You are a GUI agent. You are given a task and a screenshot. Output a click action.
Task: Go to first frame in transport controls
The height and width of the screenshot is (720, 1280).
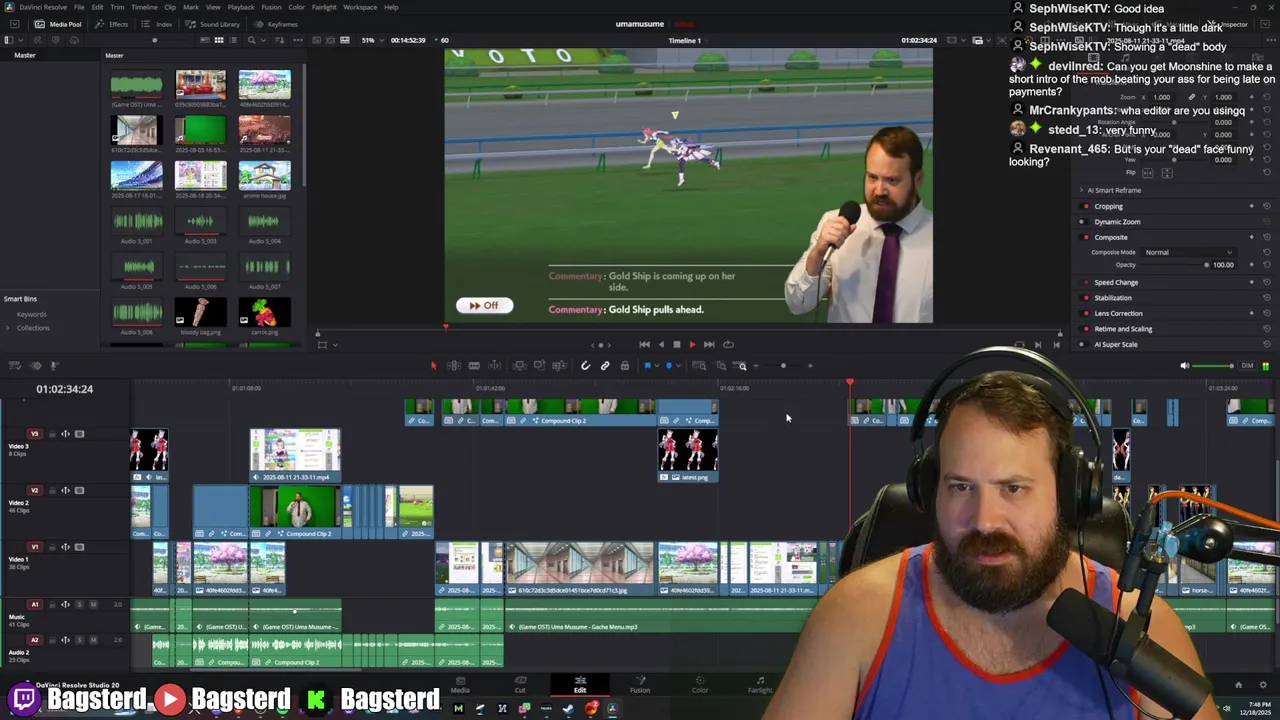(x=644, y=344)
